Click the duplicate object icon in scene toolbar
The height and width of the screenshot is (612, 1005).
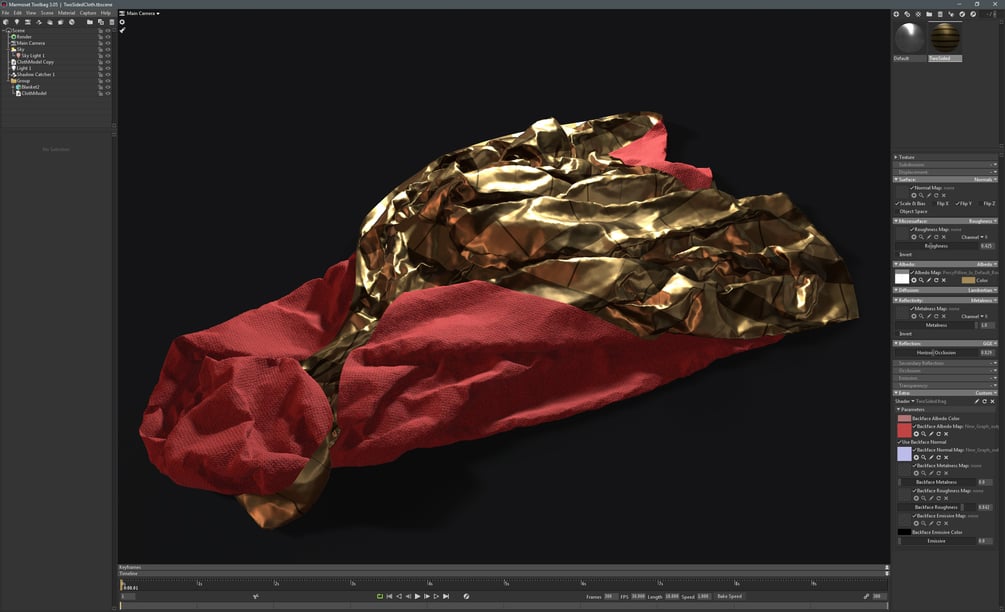point(101,22)
